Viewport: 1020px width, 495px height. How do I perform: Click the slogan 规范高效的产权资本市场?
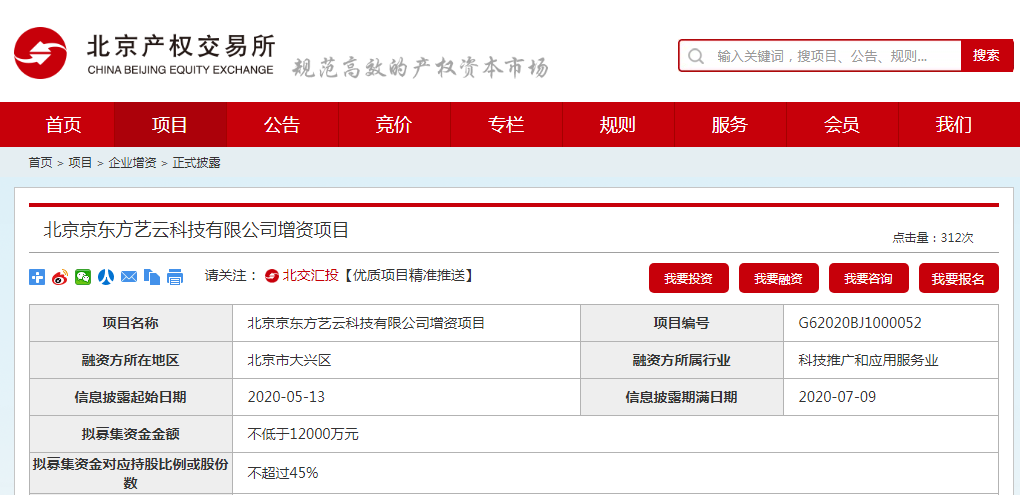[420, 67]
